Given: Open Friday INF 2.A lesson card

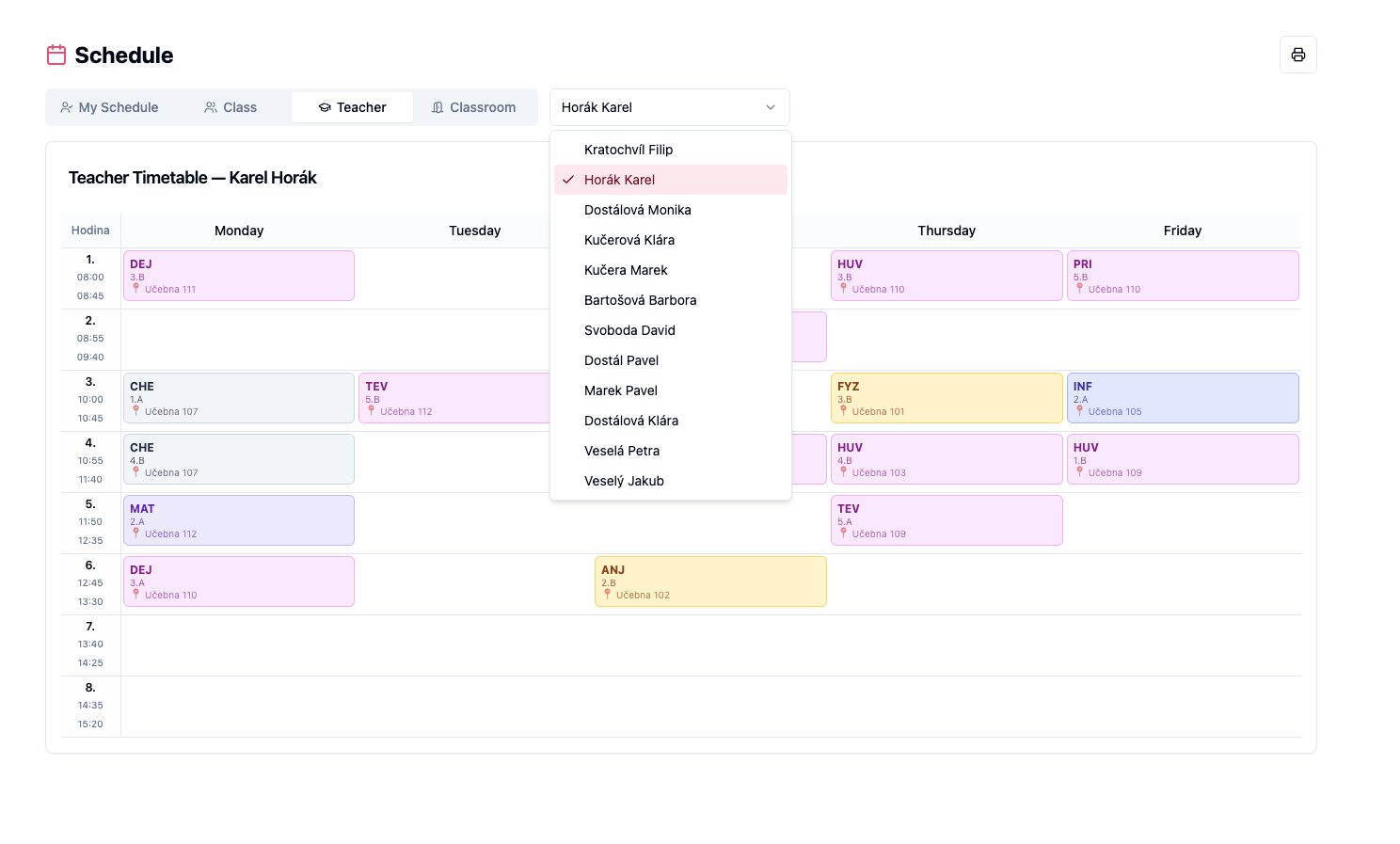Looking at the screenshot, I should [1183, 398].
